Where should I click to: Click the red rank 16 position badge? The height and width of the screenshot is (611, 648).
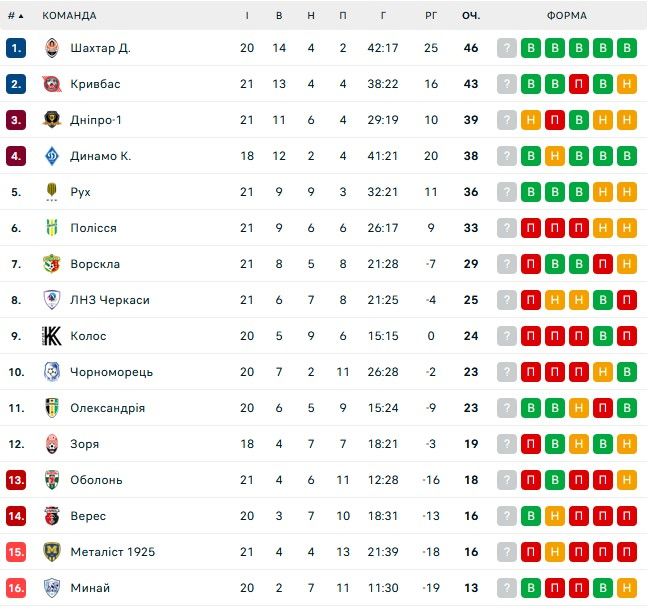[15, 588]
